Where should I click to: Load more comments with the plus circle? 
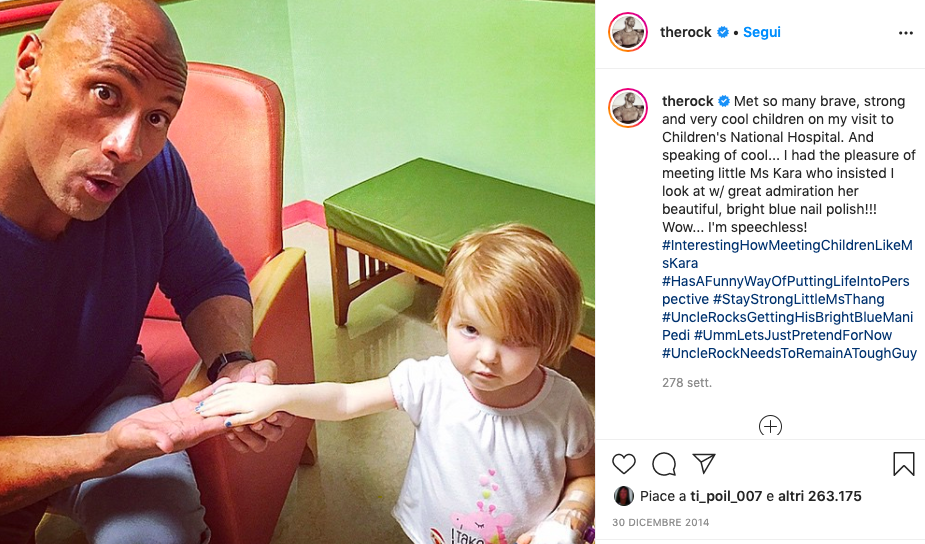coord(770,425)
